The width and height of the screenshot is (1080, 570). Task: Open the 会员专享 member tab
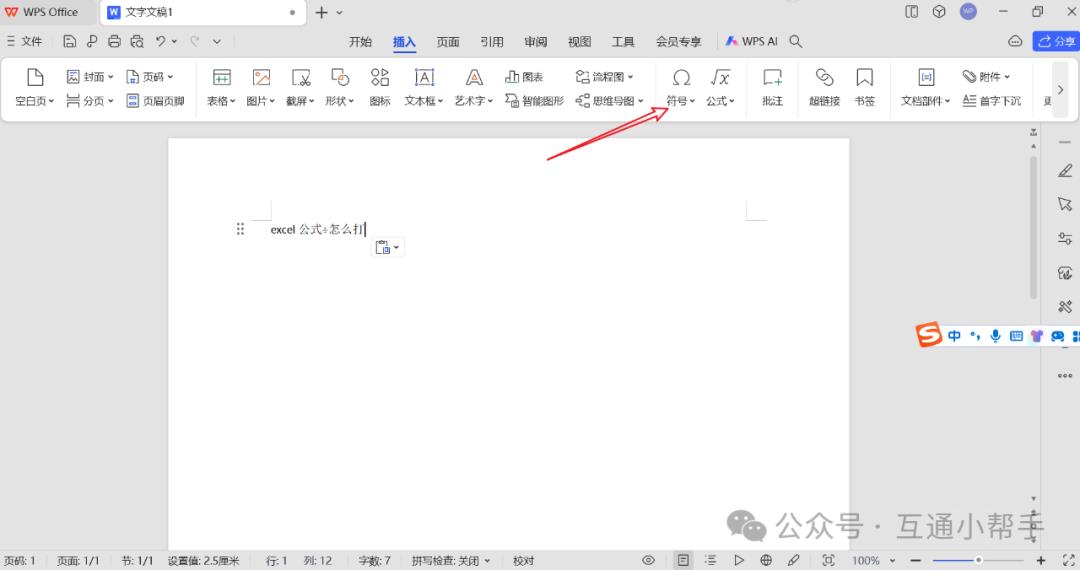[x=678, y=41]
